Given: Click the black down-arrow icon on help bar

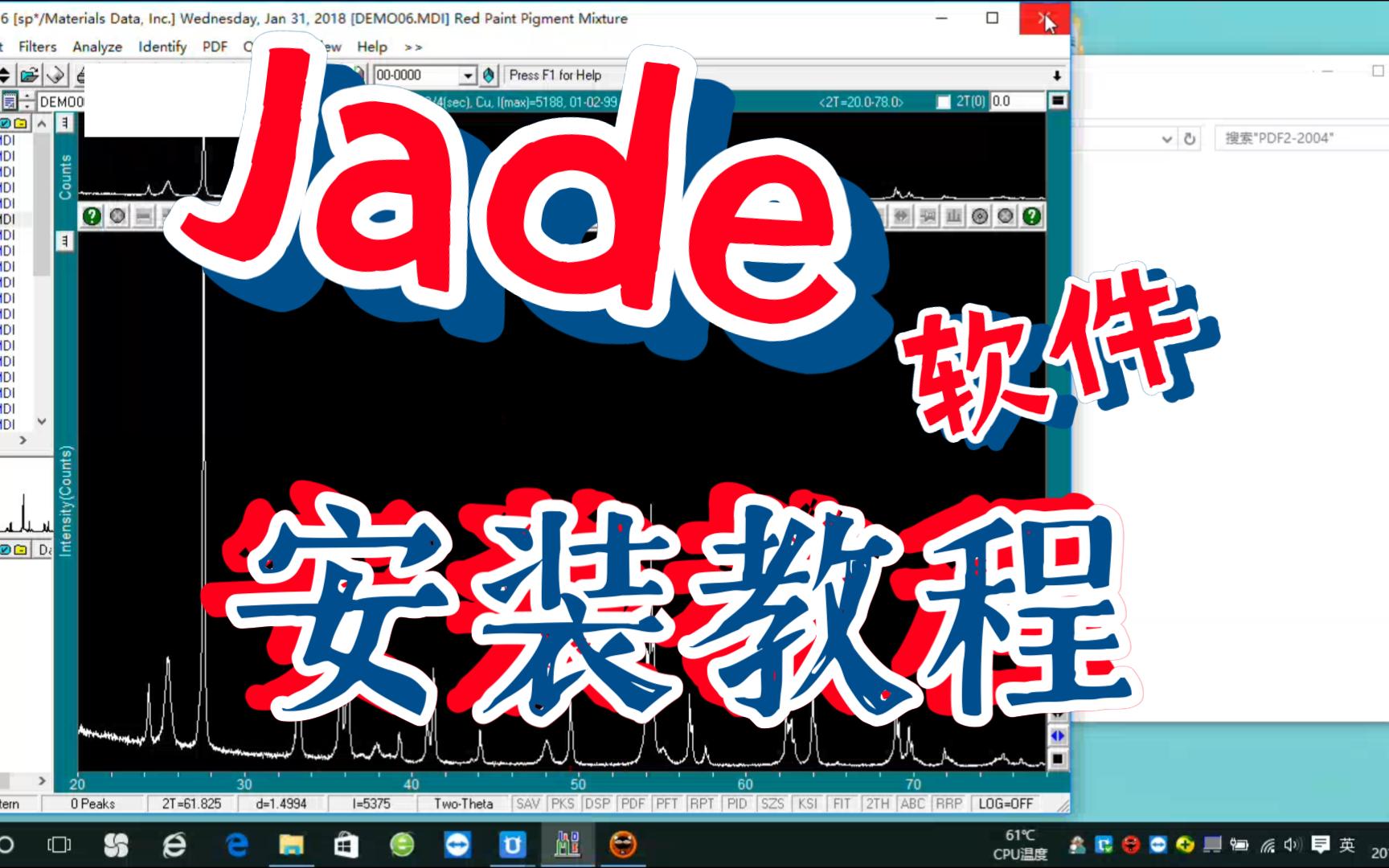Looking at the screenshot, I should pos(1057,76).
